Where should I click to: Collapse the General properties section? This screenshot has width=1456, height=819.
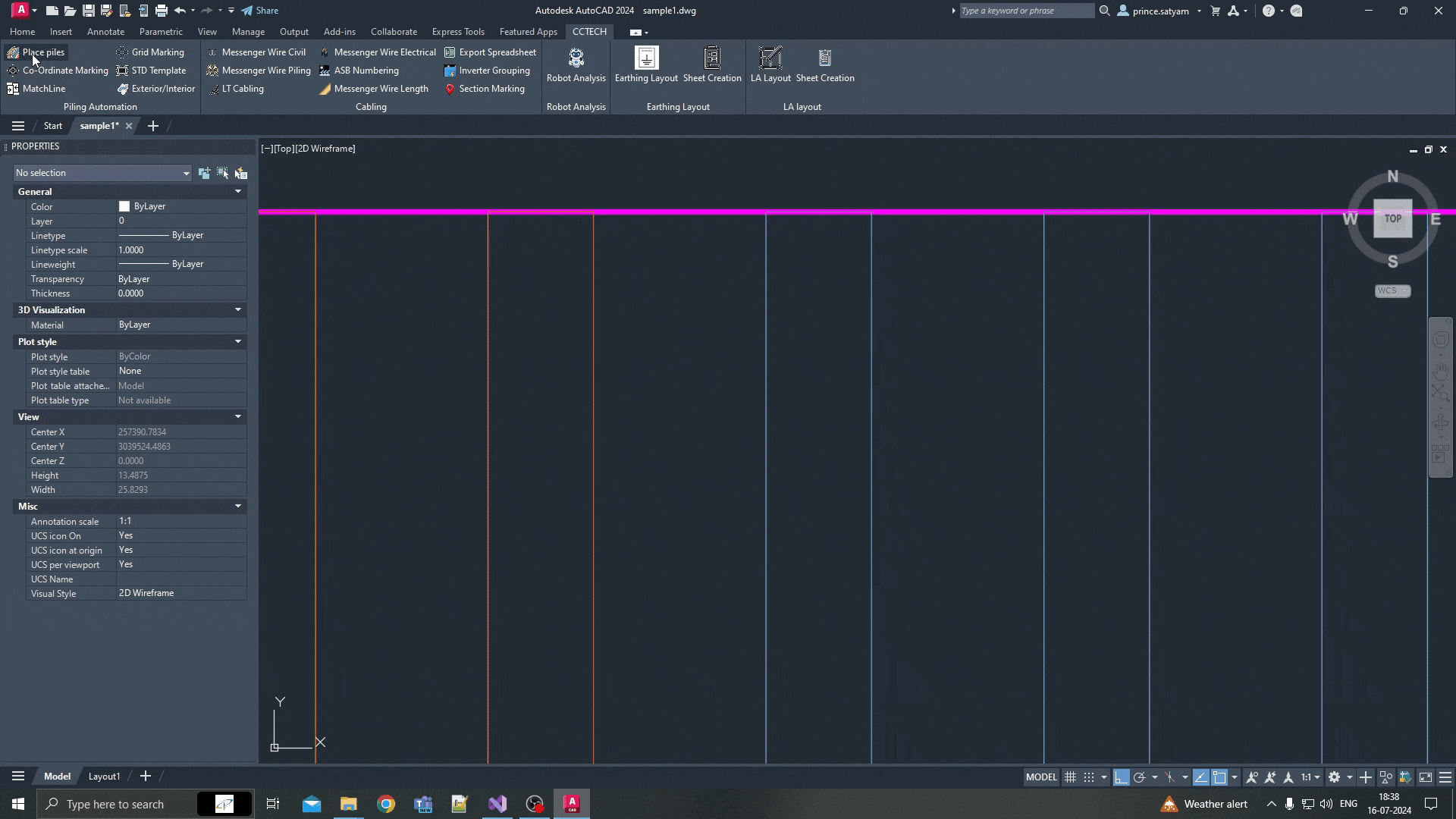click(238, 192)
